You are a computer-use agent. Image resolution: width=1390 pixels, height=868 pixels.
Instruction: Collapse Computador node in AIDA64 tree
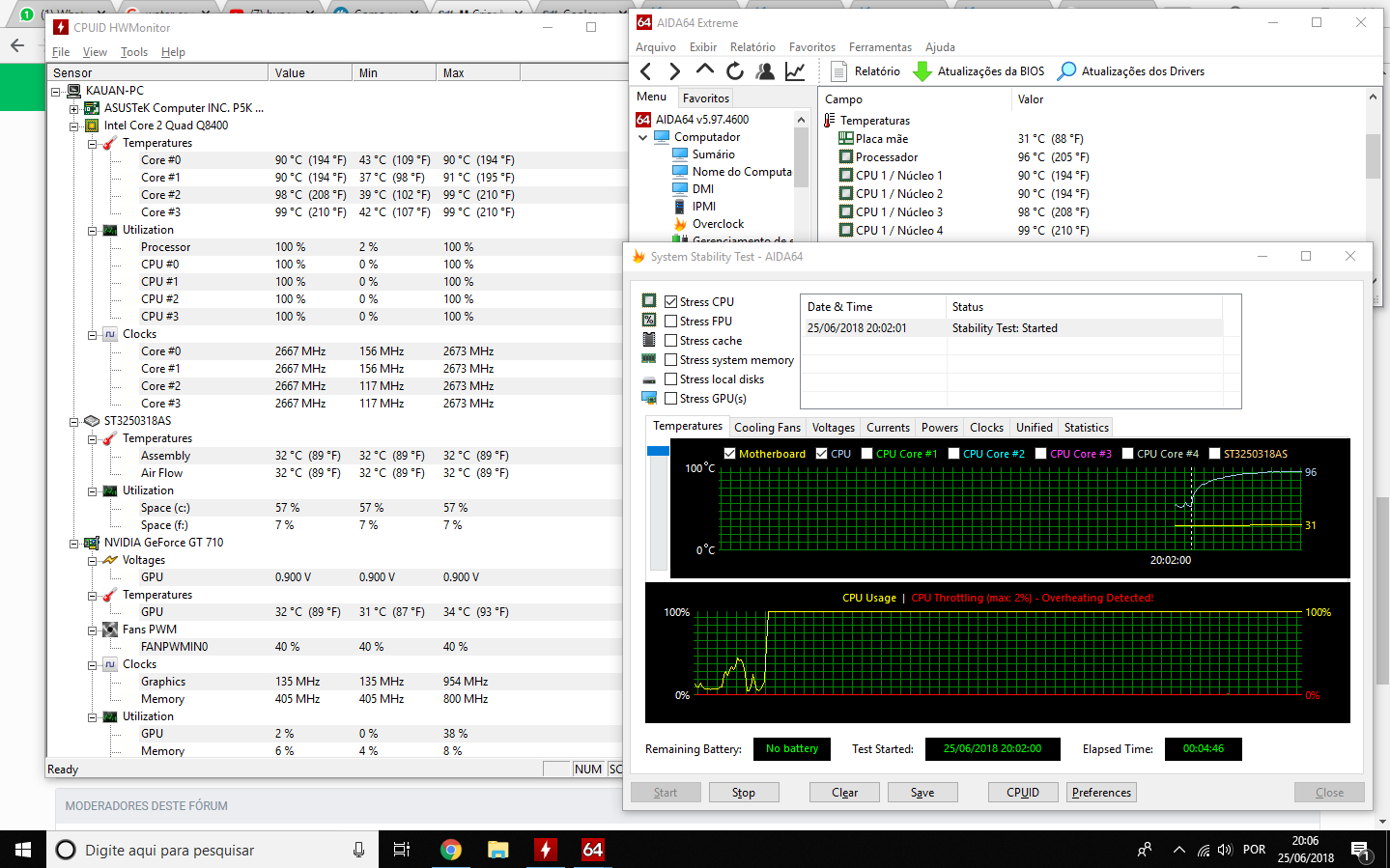[x=643, y=137]
